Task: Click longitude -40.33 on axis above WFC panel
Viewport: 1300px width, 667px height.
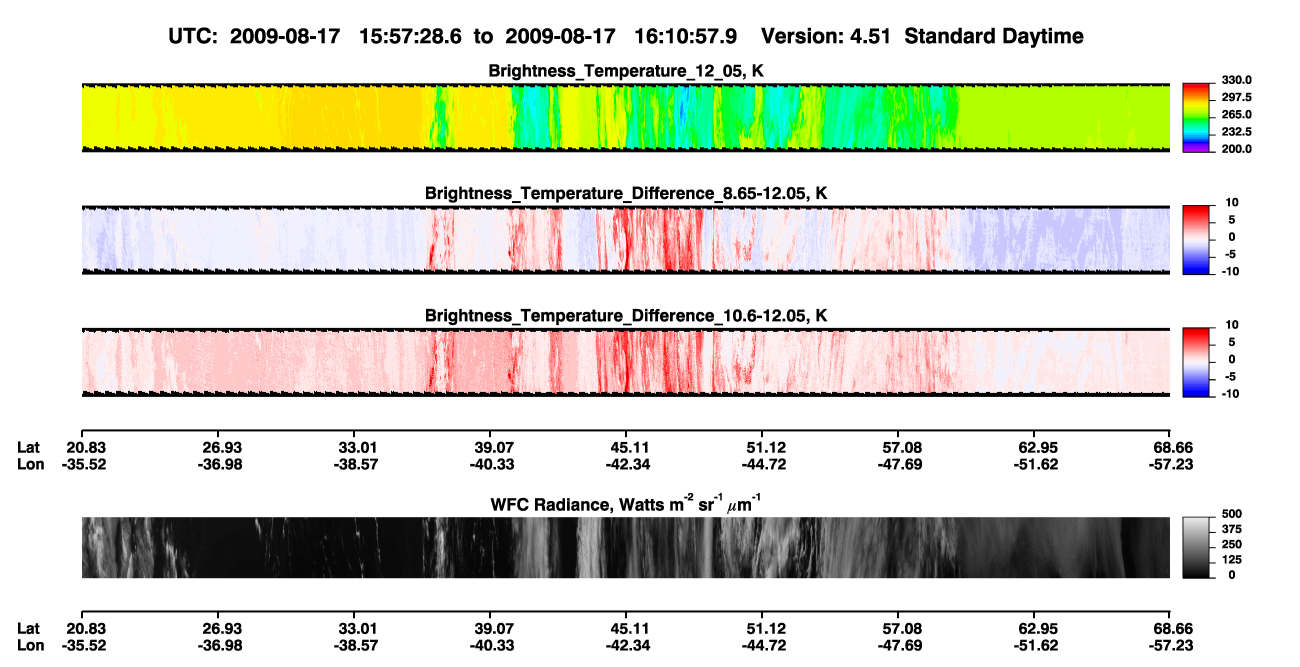Action: pyautogui.click(x=490, y=464)
